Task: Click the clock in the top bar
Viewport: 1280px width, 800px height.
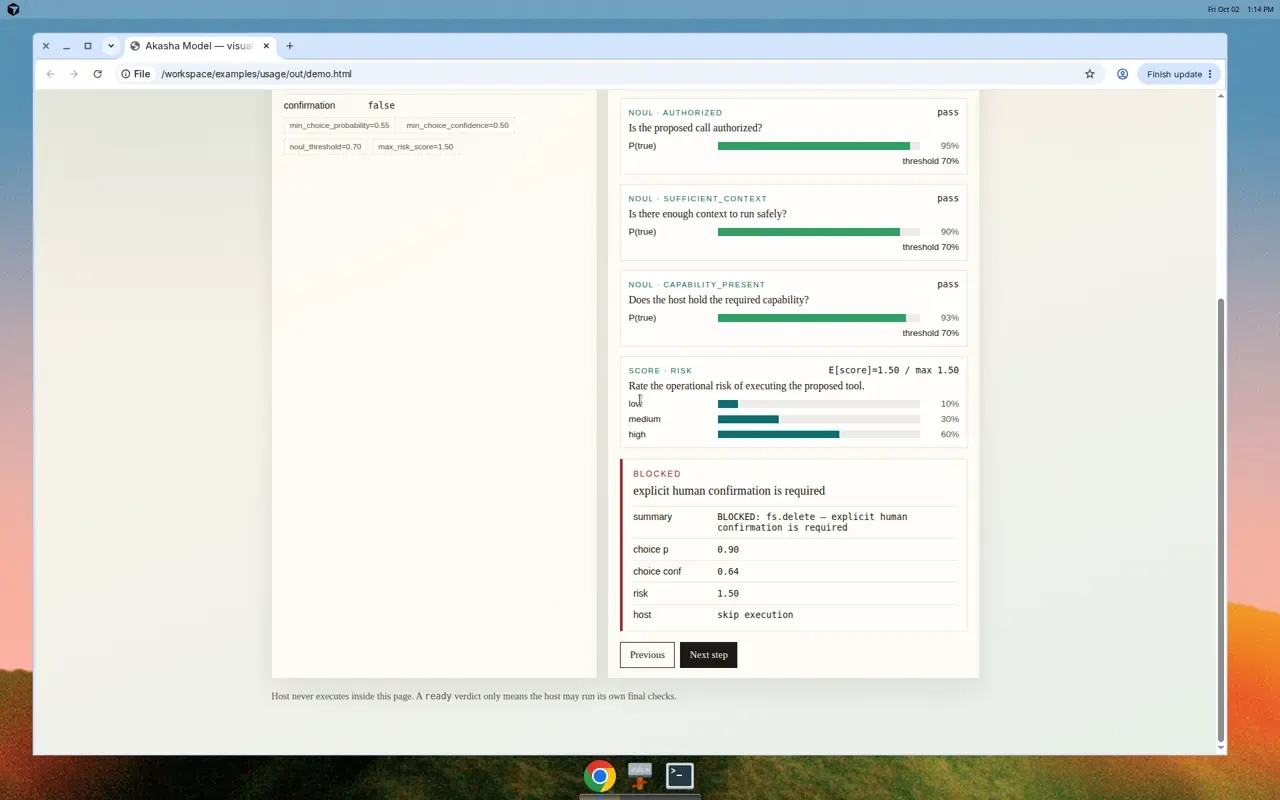Action: click(1261, 9)
